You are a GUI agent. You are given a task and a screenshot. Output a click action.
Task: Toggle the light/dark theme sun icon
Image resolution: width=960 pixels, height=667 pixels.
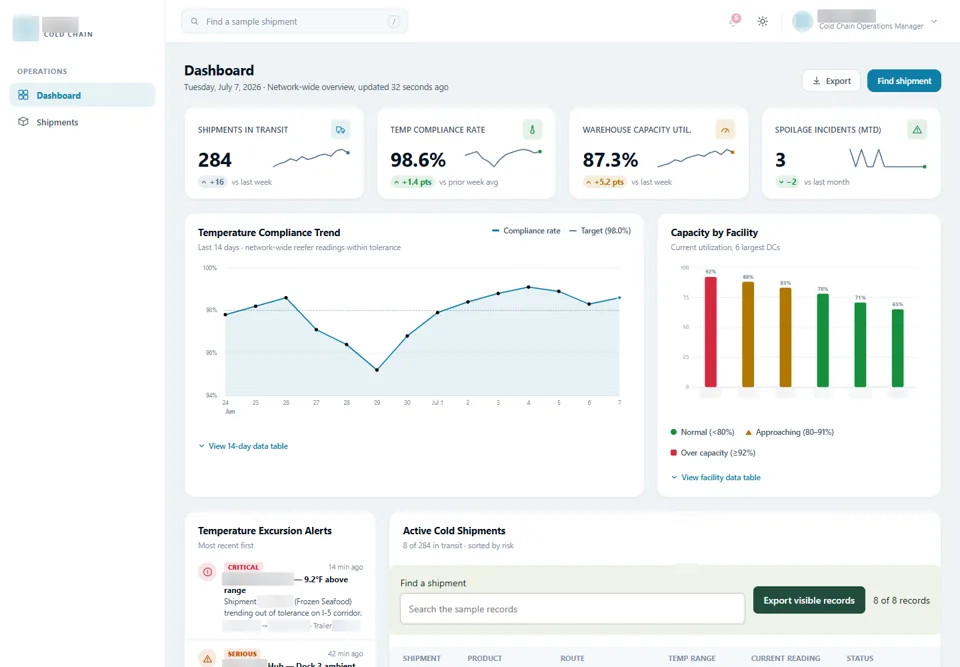[762, 21]
